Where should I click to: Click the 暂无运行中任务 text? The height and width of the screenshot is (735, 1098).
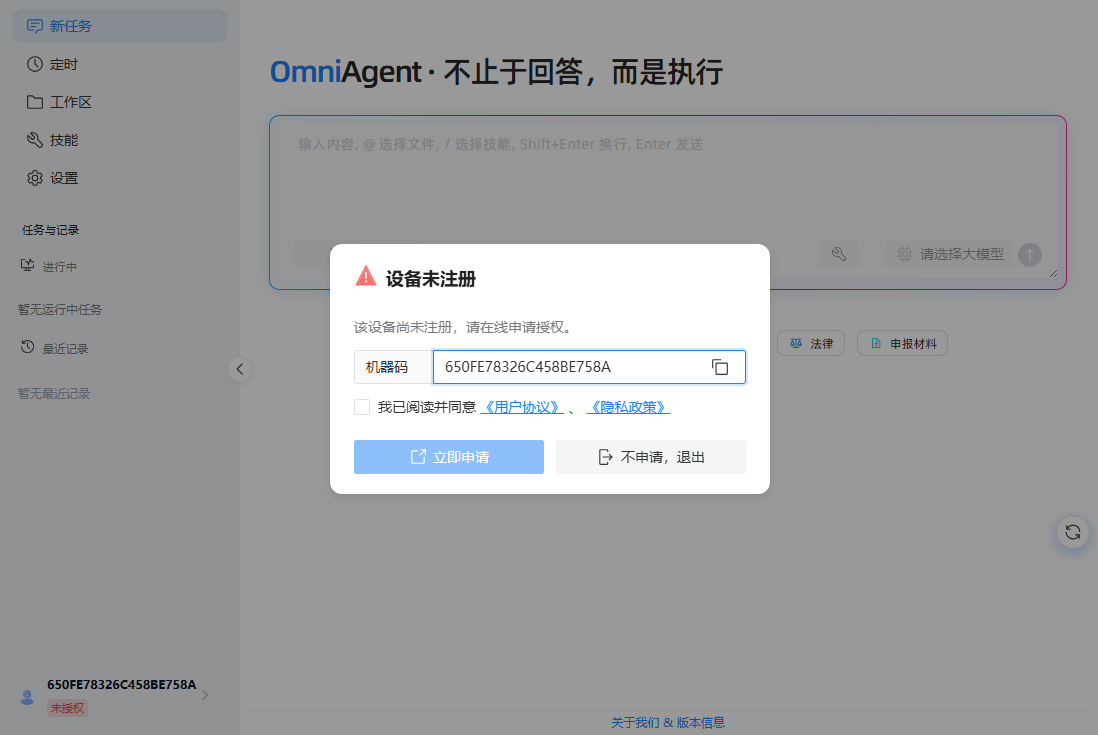pyautogui.click(x=60, y=309)
